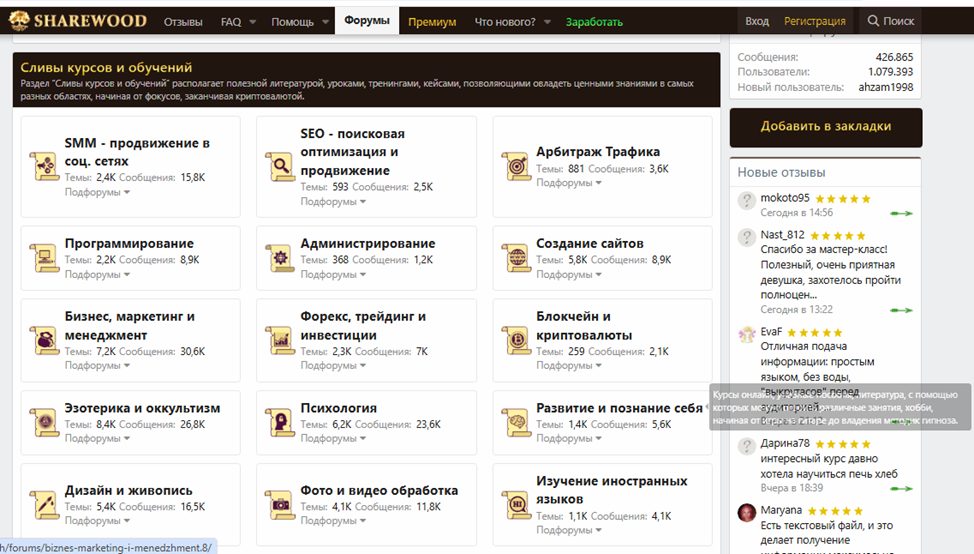Screen dimensions: 974x554
Task: Open the Помощь menu item
Action: pyautogui.click(x=293, y=22)
